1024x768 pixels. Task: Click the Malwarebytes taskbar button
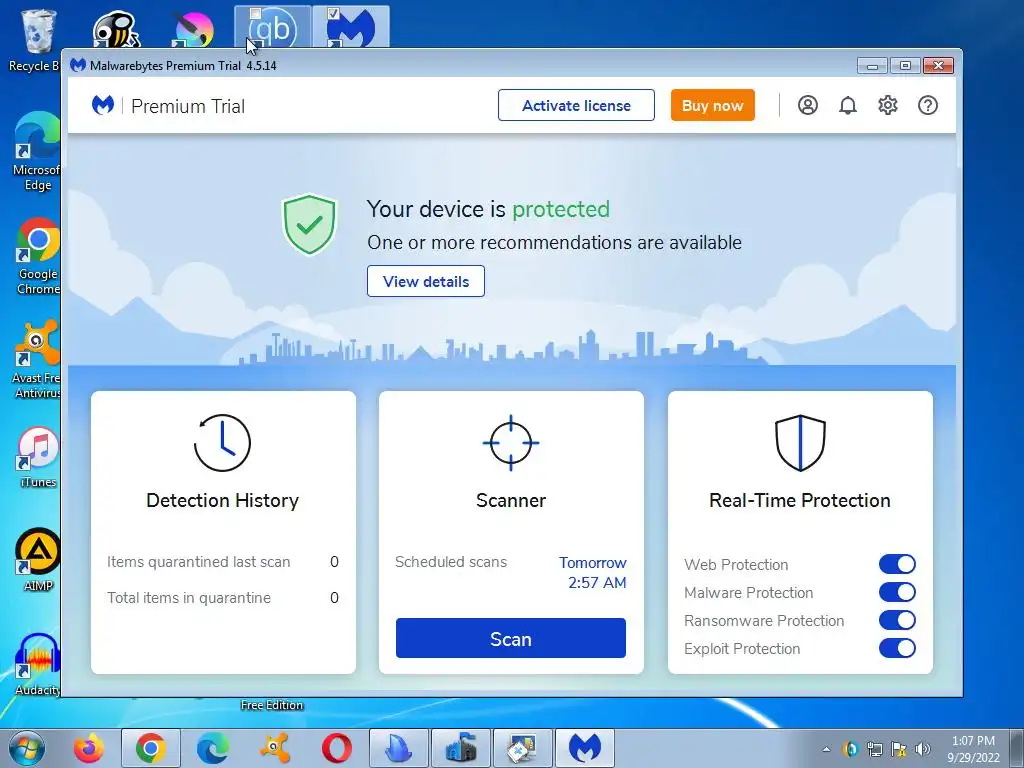pyautogui.click(x=585, y=748)
